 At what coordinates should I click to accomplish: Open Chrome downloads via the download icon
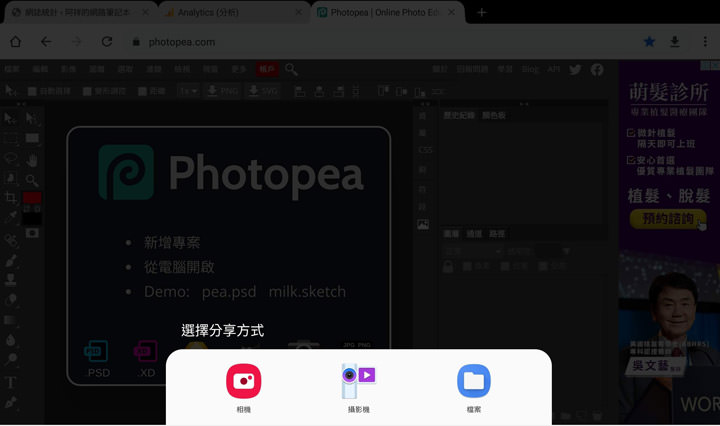(675, 42)
